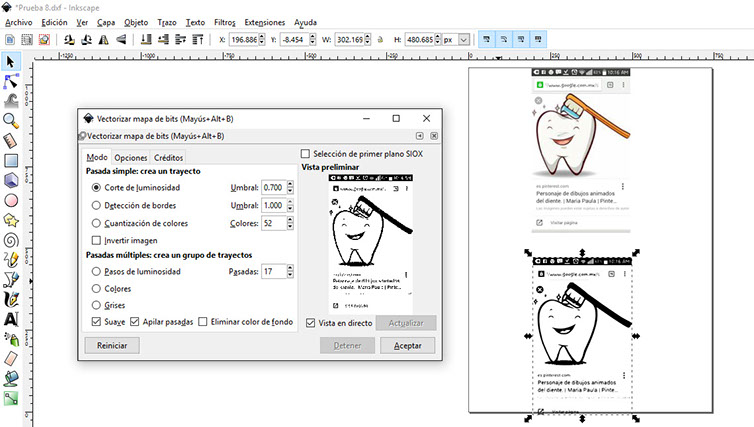Select the Tweak objects tool
Screen dimensions: 754x427
pos(11,100)
